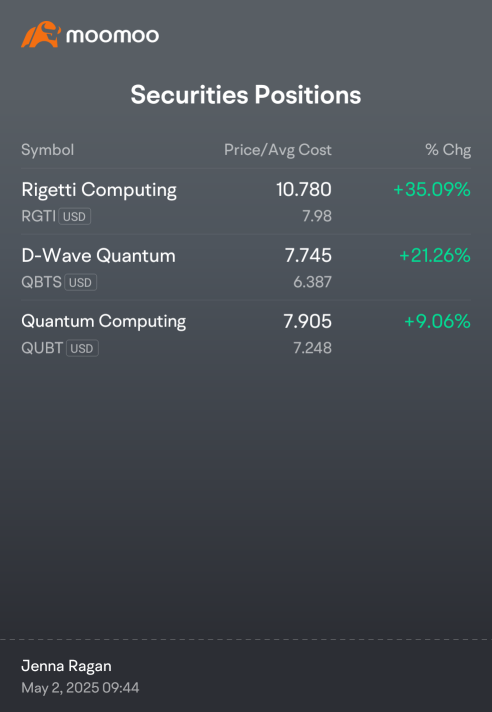Click the Symbol column header
Screen dimensions: 492x712
pos(48,150)
